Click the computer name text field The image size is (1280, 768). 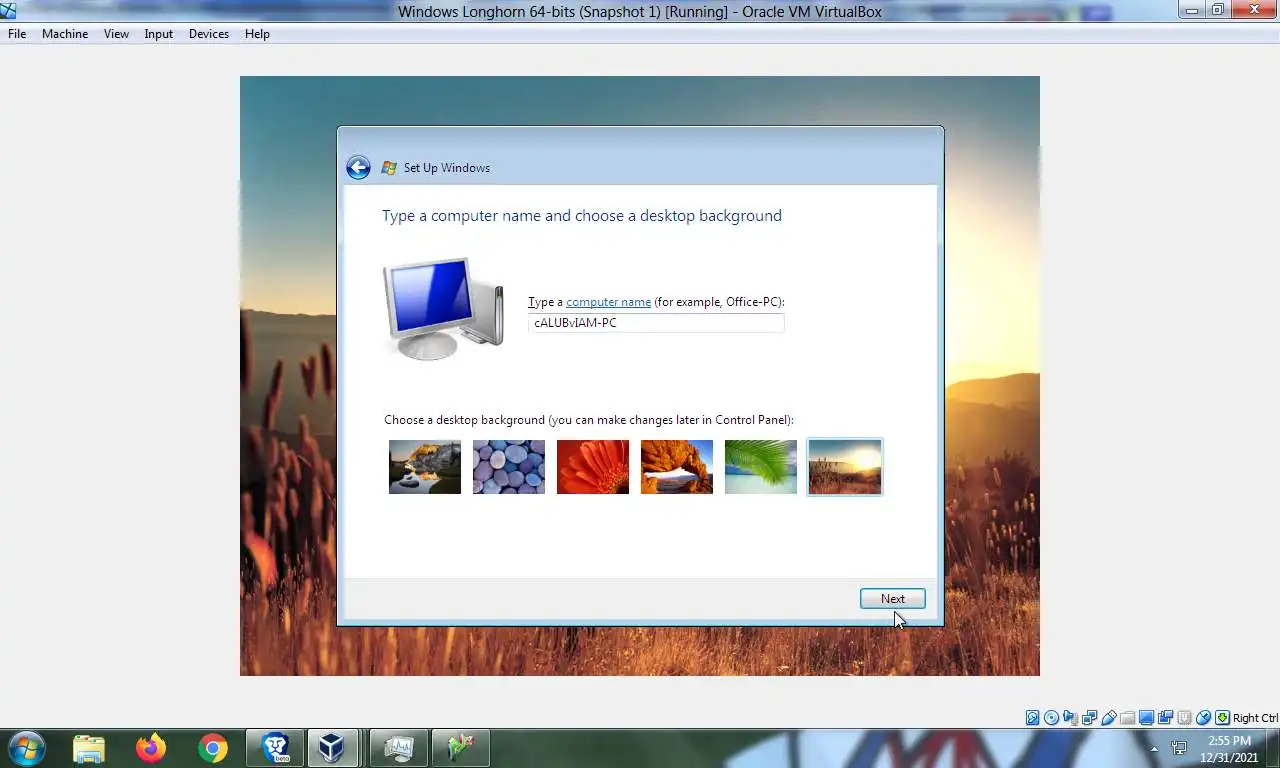(x=656, y=323)
